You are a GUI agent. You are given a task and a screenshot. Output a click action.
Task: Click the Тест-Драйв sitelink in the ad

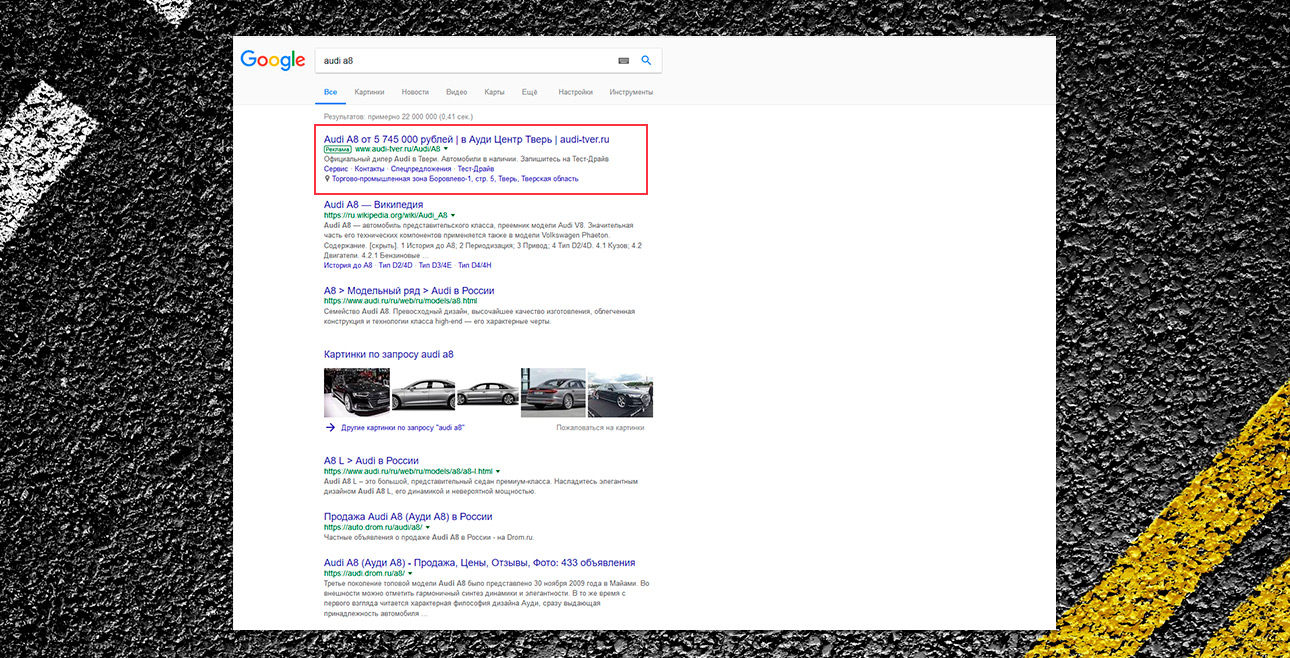(476, 168)
